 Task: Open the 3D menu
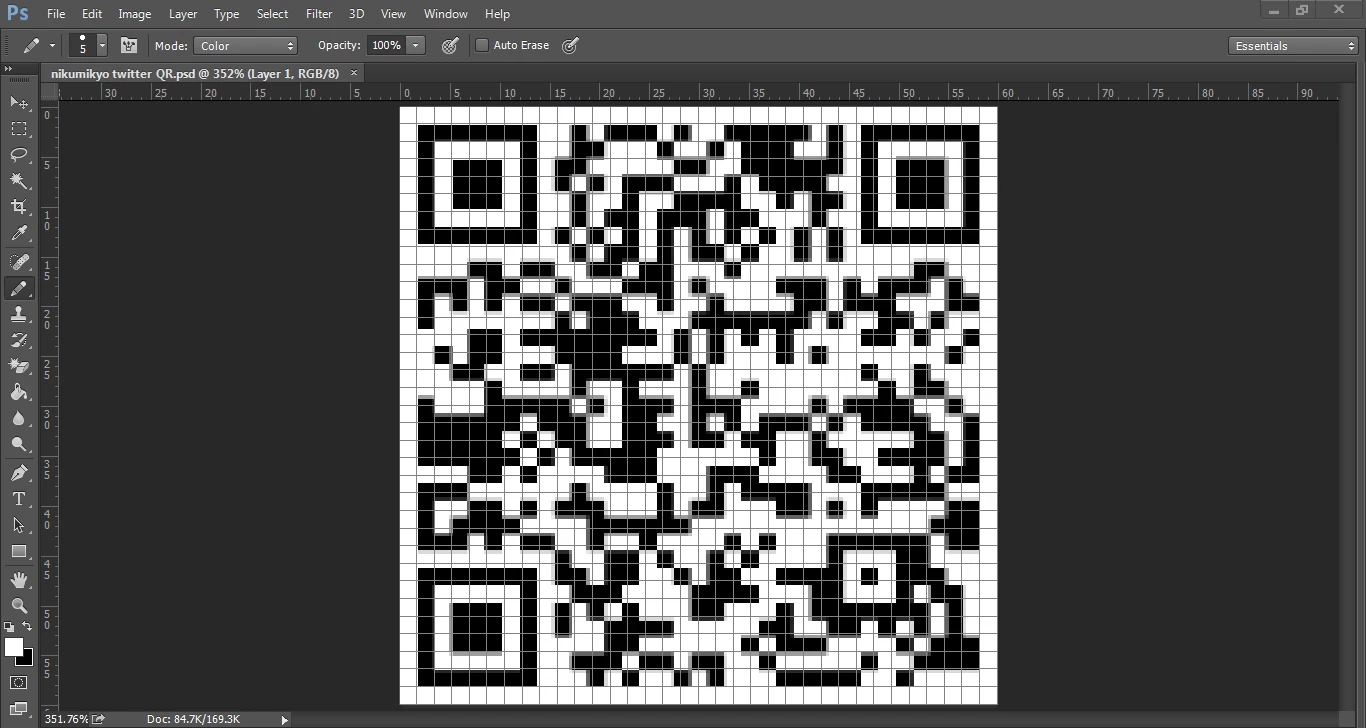pos(356,14)
